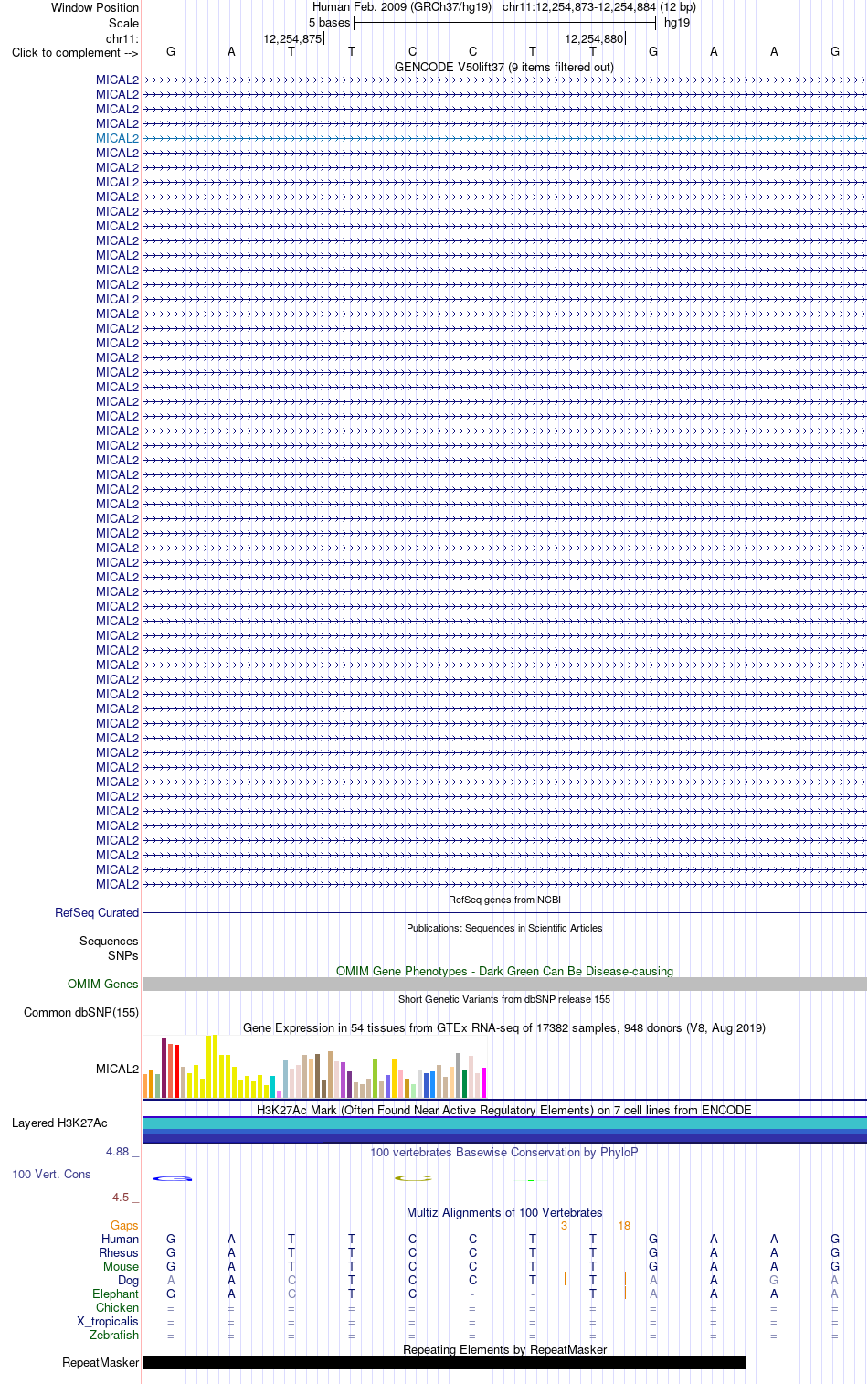Open the GTEx 'Gene Expression in 54 tissues' title

504,1027
